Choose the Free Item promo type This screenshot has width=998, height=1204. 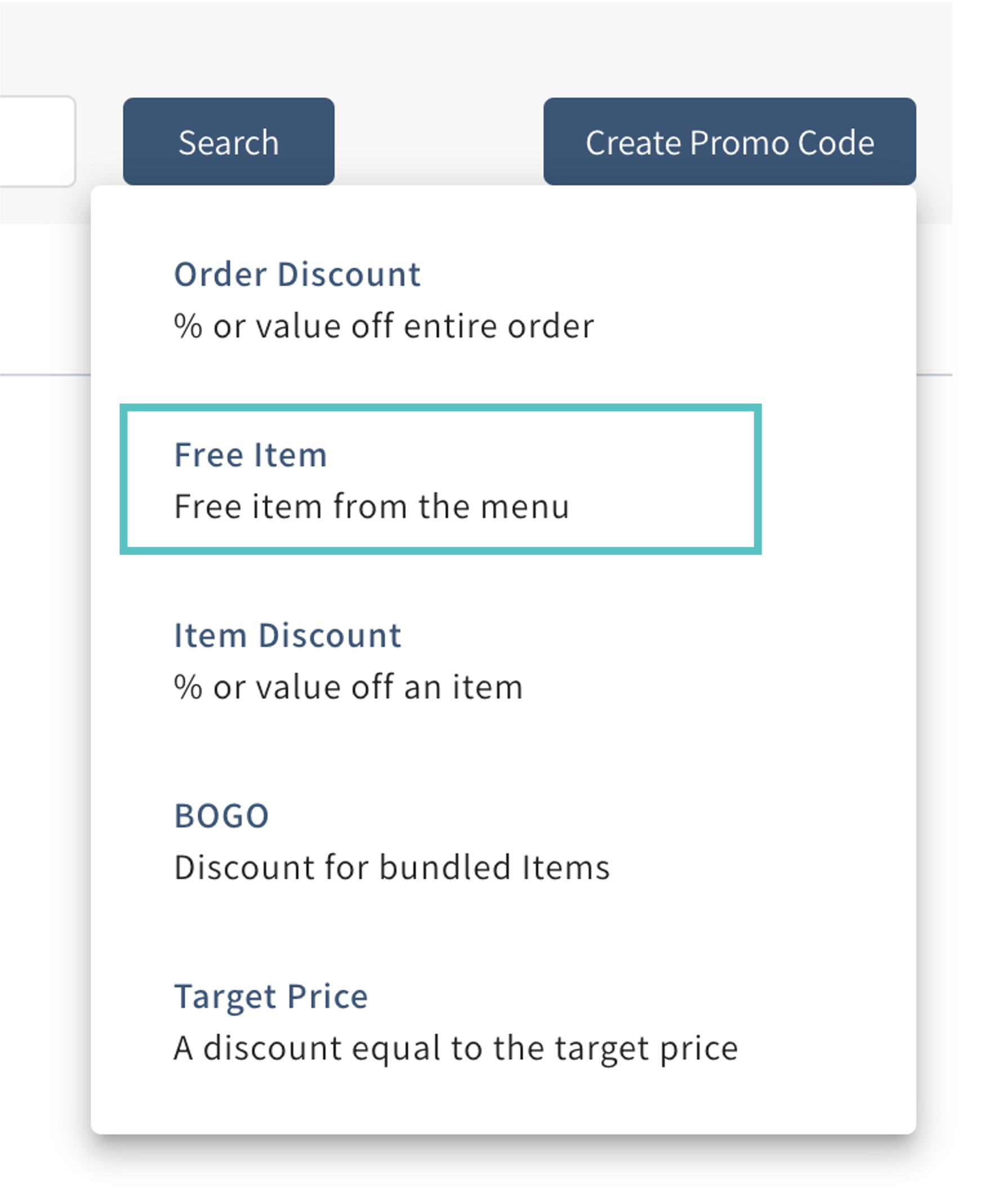pyautogui.click(x=440, y=479)
